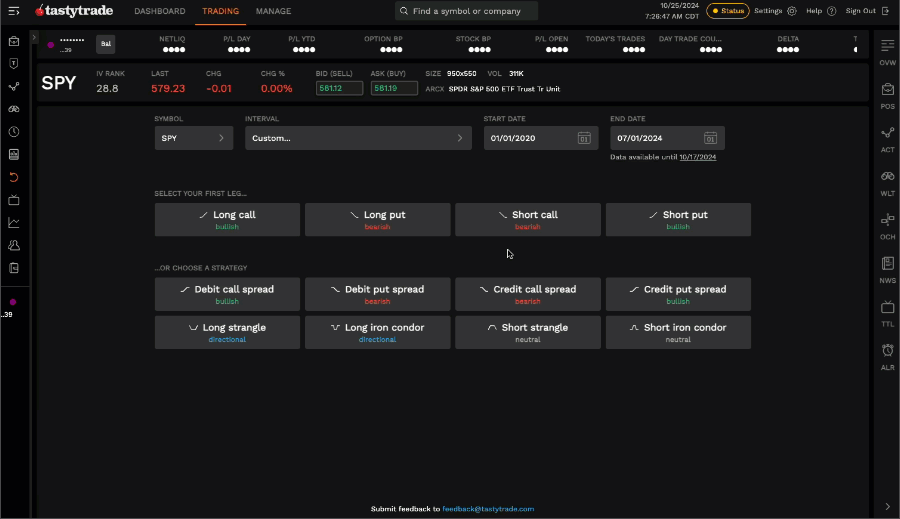Toggle the Bal account balance button
The image size is (900, 519).
[x=105, y=44]
